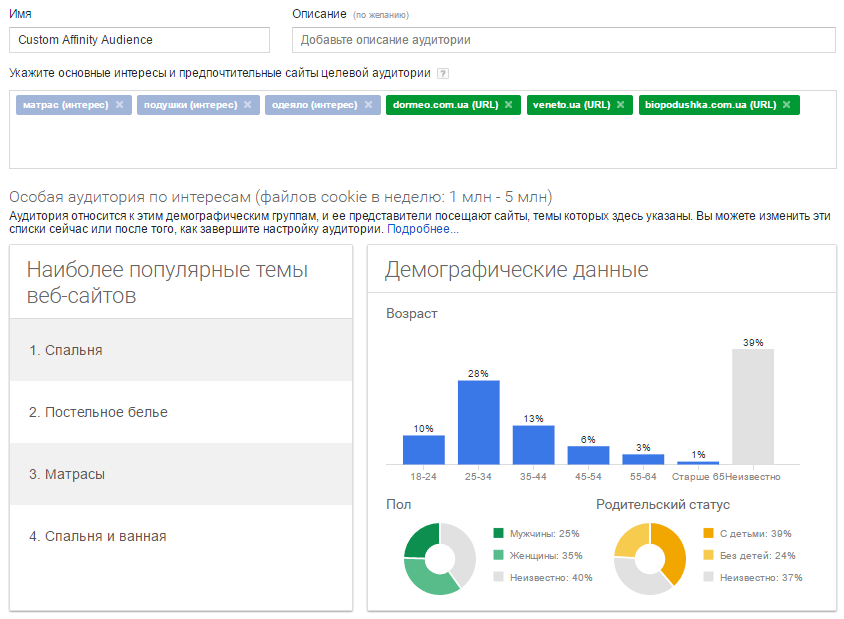Click the green «Мужчины: 25%» color square

[x=496, y=533]
